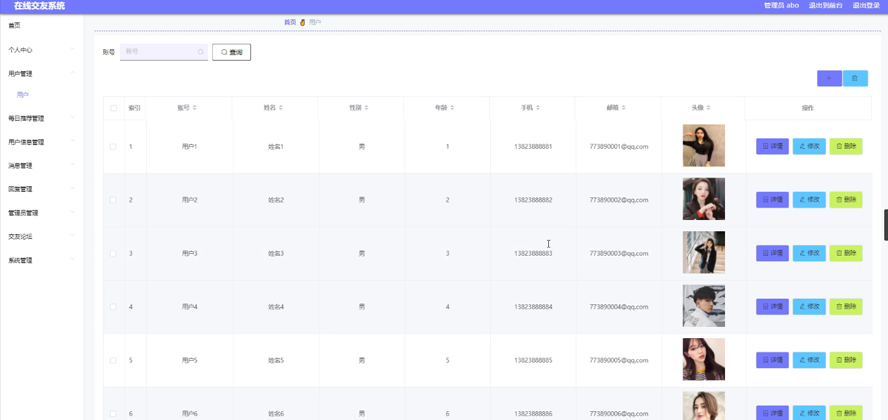Sort the table by the 账号 column arrows

tap(195, 108)
